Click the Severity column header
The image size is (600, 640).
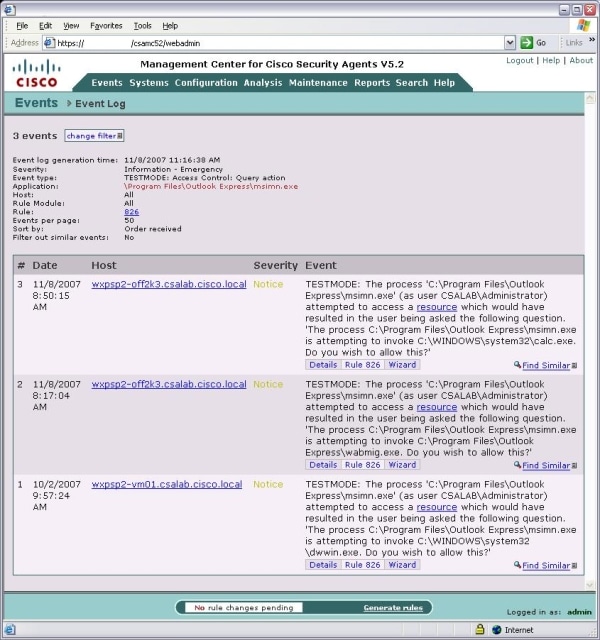click(x=276, y=265)
